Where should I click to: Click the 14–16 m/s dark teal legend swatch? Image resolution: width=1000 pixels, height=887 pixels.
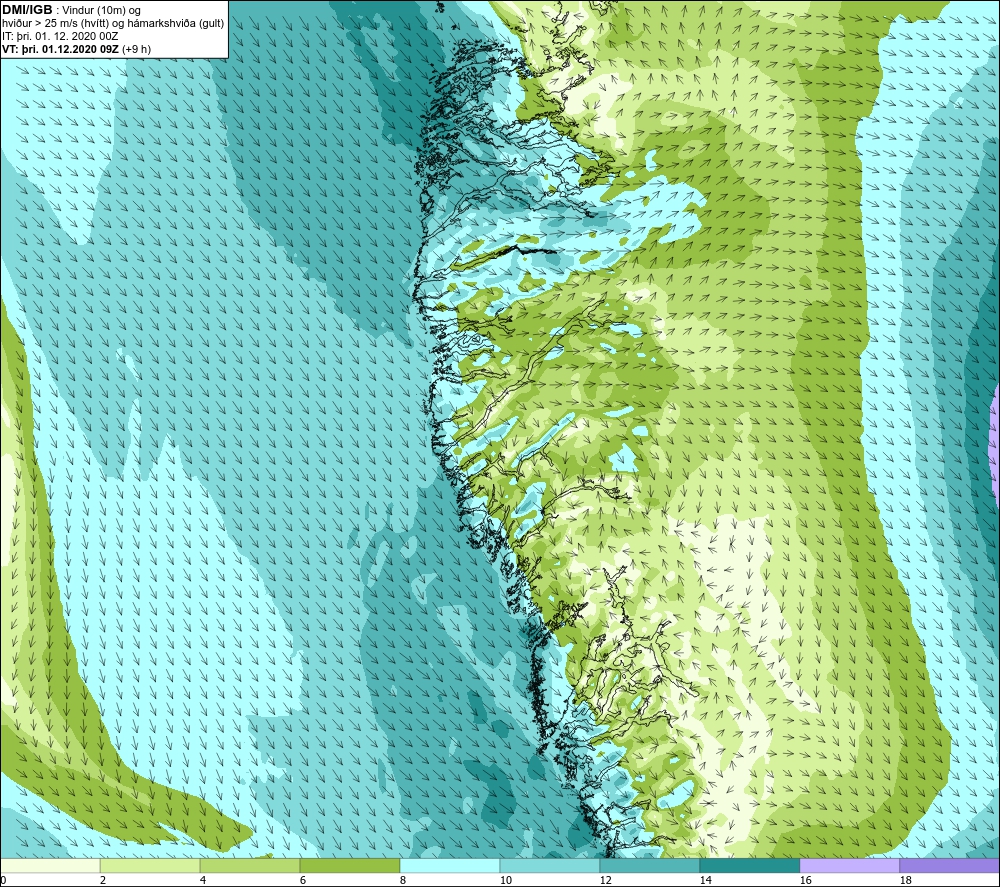750,866
